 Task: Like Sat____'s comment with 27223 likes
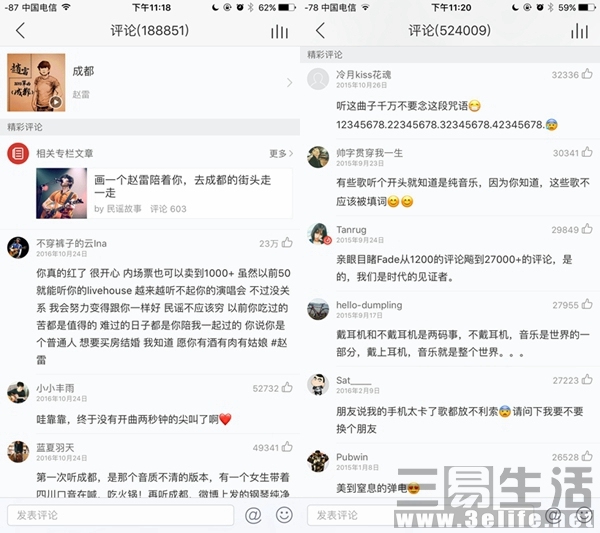pos(587,380)
